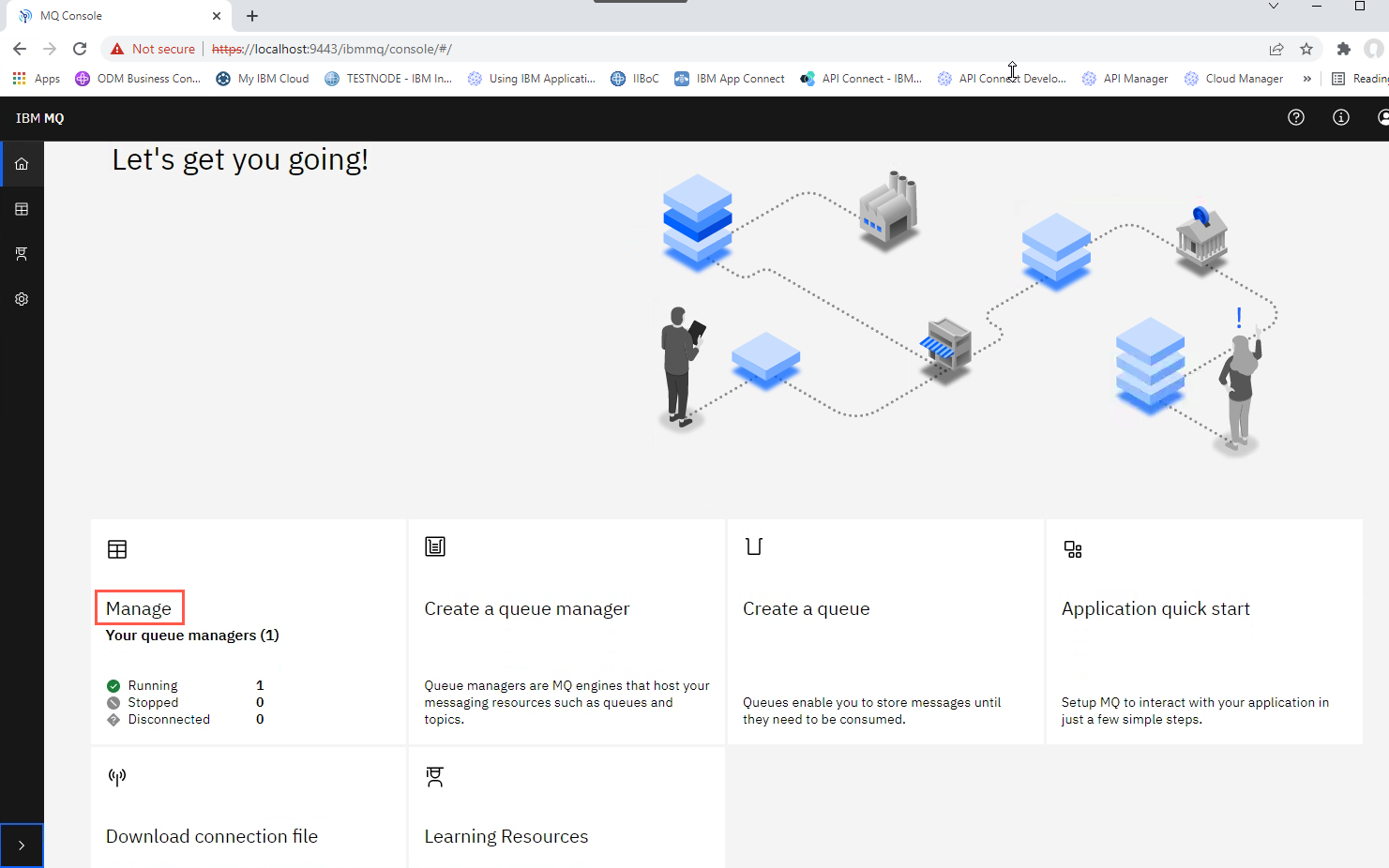Click the IBM MQ header title

pos(40,118)
